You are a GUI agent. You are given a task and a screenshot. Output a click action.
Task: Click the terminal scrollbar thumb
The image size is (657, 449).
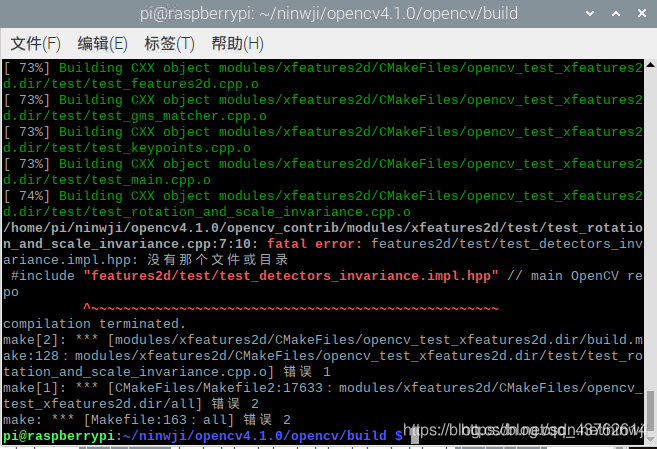[650, 410]
